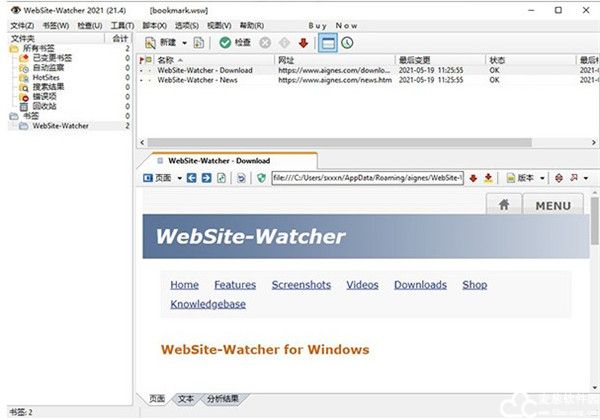Click the file:/// address bar field
The height and width of the screenshot is (420, 600).
(x=368, y=178)
